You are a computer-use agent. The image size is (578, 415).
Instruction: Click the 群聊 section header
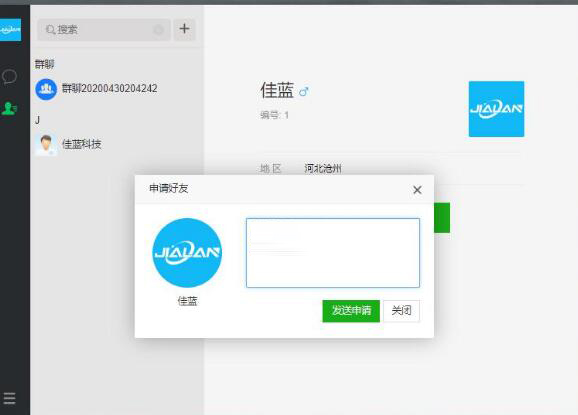44,64
